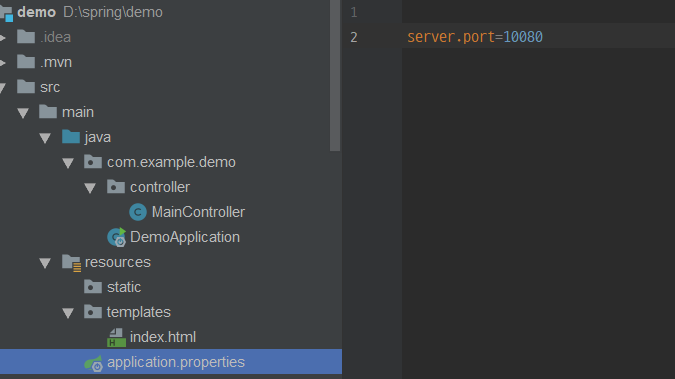
Task: Select the demo project root label
Action: pyautogui.click(x=37, y=12)
